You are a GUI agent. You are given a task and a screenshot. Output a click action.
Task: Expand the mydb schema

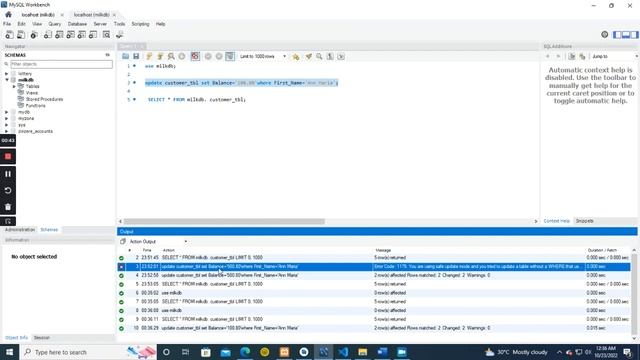[7, 112]
